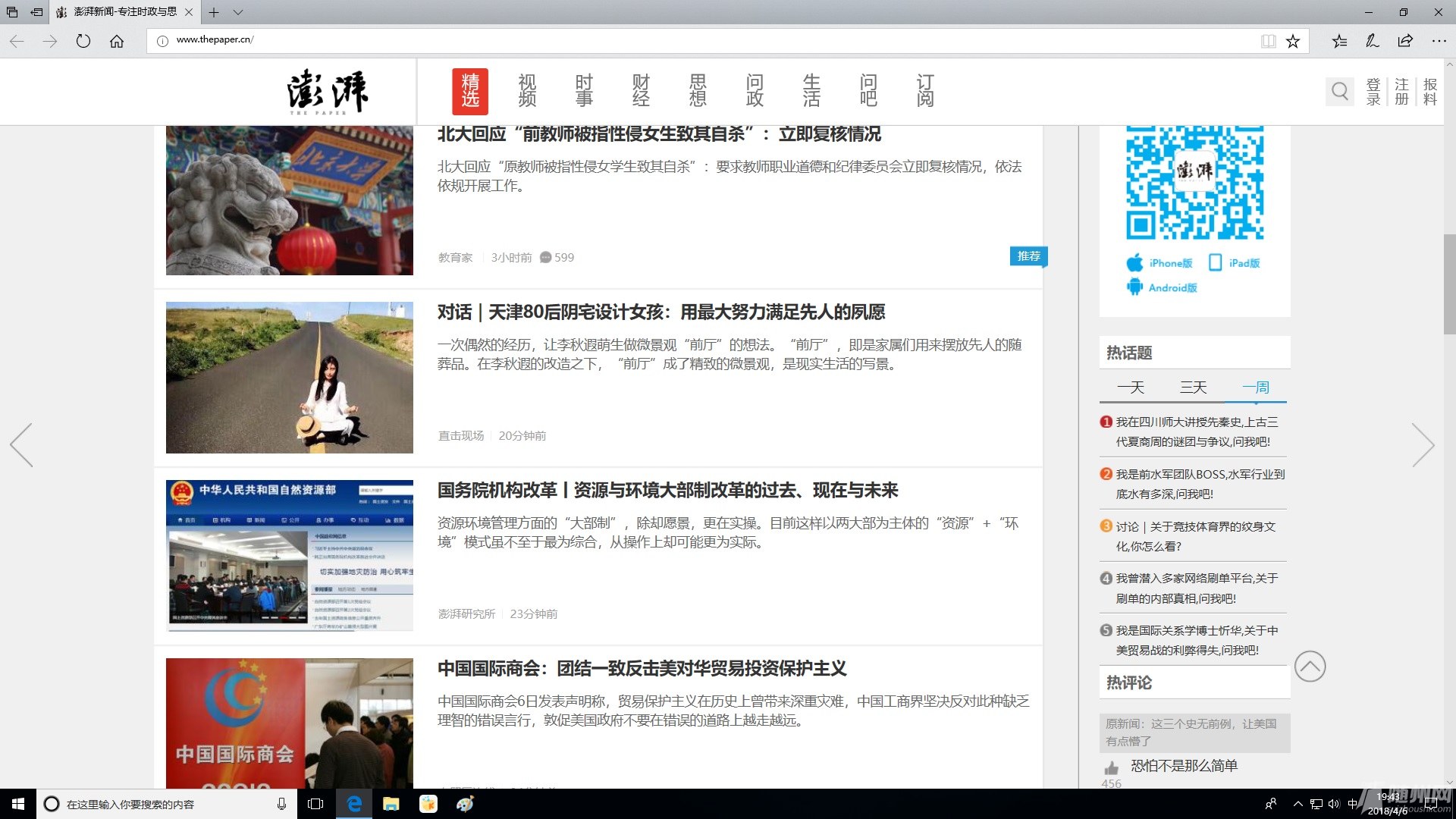Click the add notes pen icon

point(1373,41)
